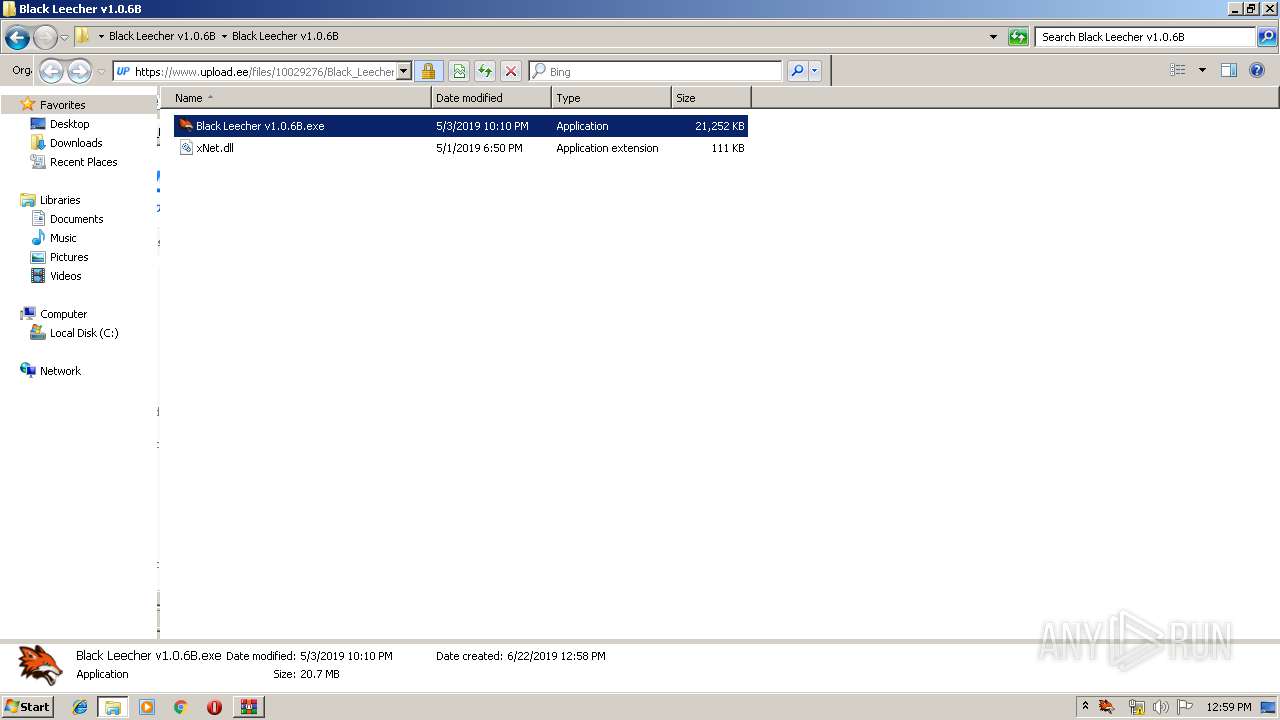Launch Opera from the taskbar

[x=214, y=707]
